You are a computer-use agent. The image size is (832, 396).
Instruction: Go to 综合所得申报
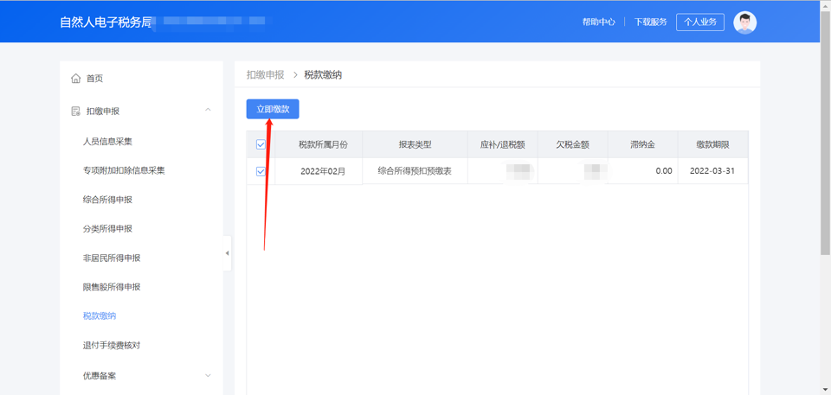(108, 200)
